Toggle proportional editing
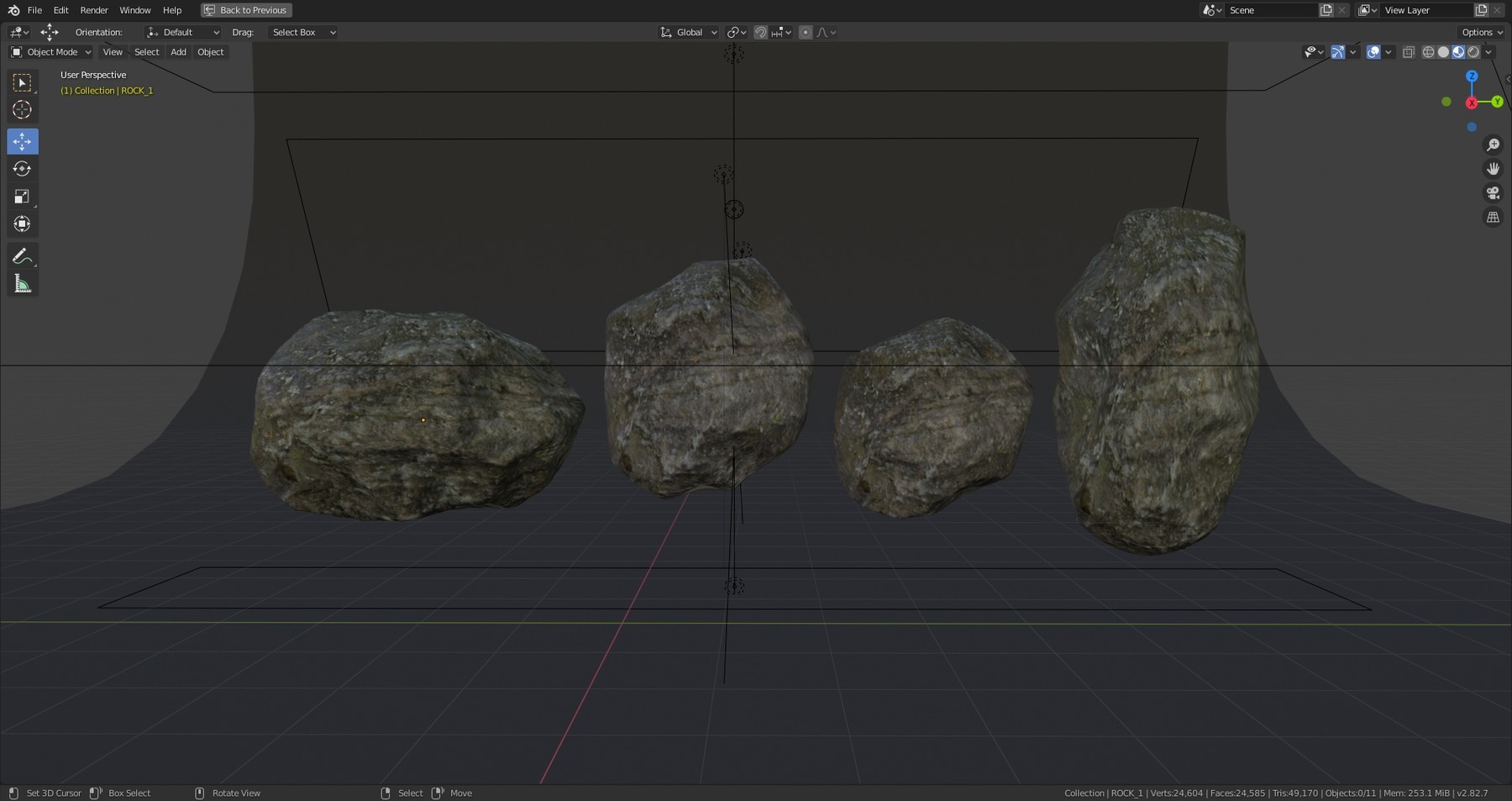The width and height of the screenshot is (1512, 801). tap(806, 32)
